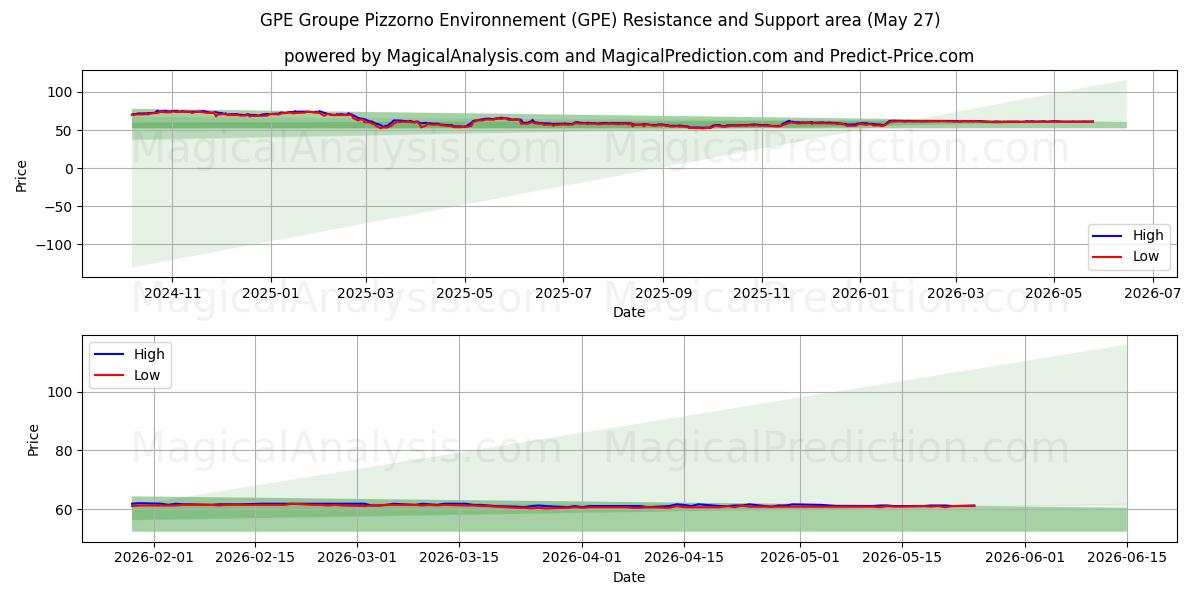Click the '60' price tick in bottom chart
The width and height of the screenshot is (1200, 600).
65,510
